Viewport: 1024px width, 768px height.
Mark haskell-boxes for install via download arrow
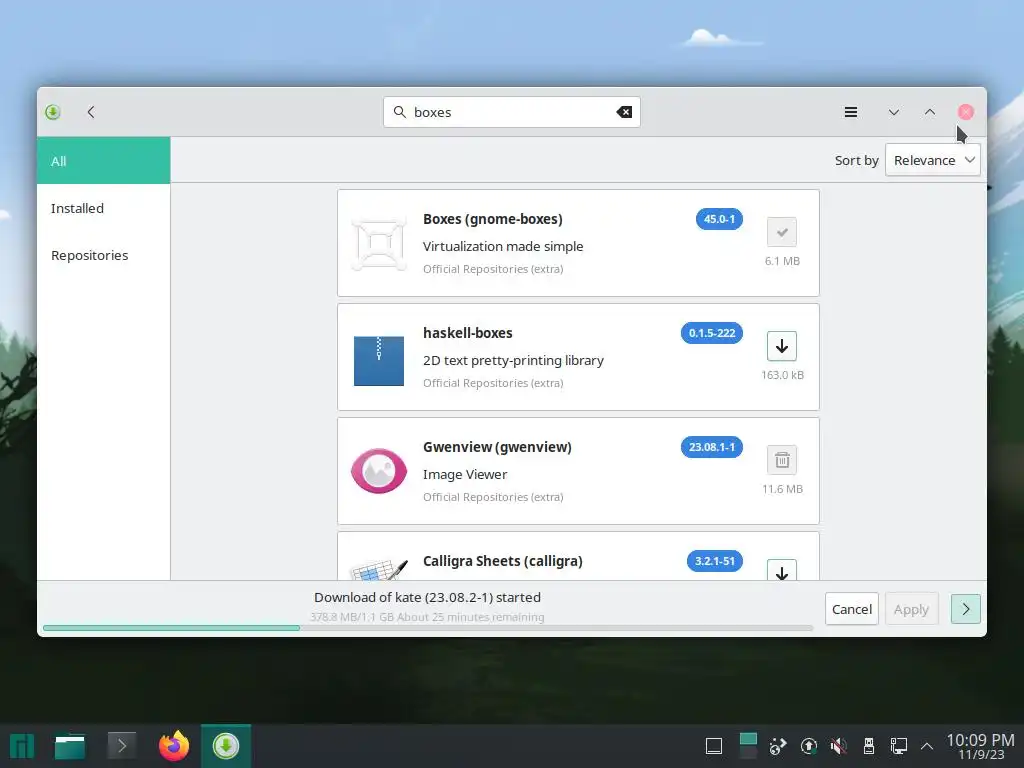click(782, 346)
